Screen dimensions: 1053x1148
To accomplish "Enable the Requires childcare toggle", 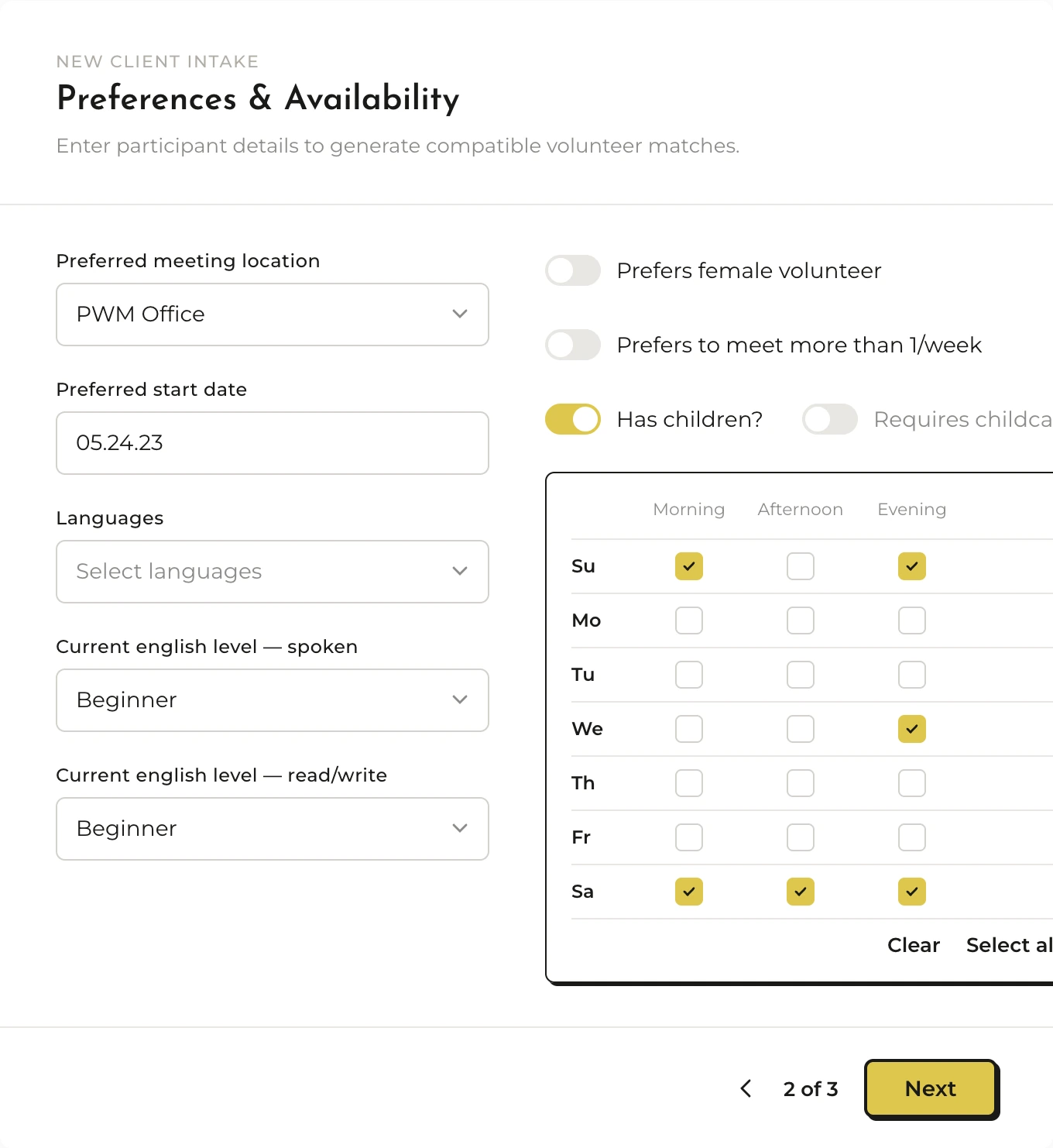I will click(x=830, y=419).
